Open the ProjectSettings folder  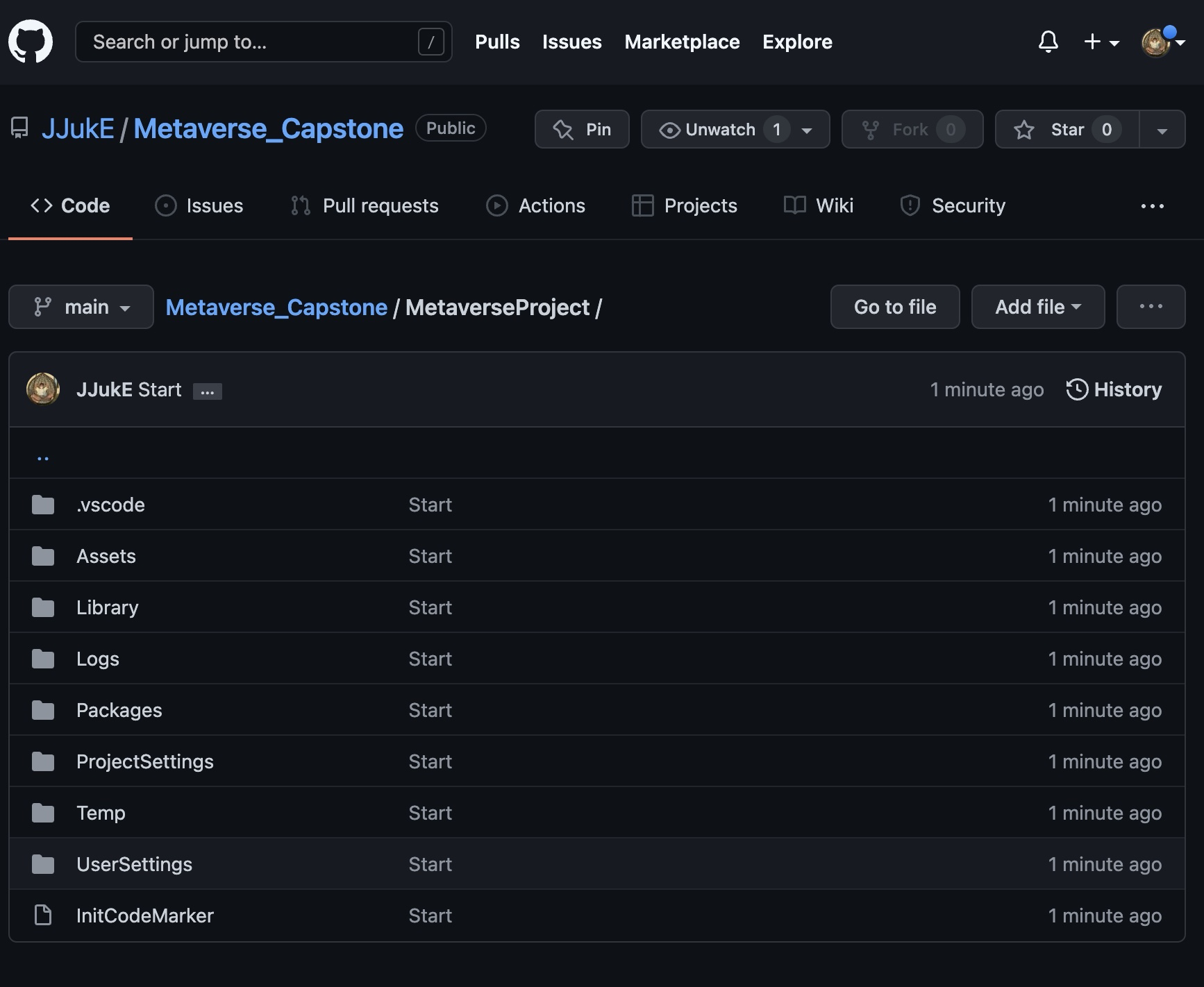[145, 761]
